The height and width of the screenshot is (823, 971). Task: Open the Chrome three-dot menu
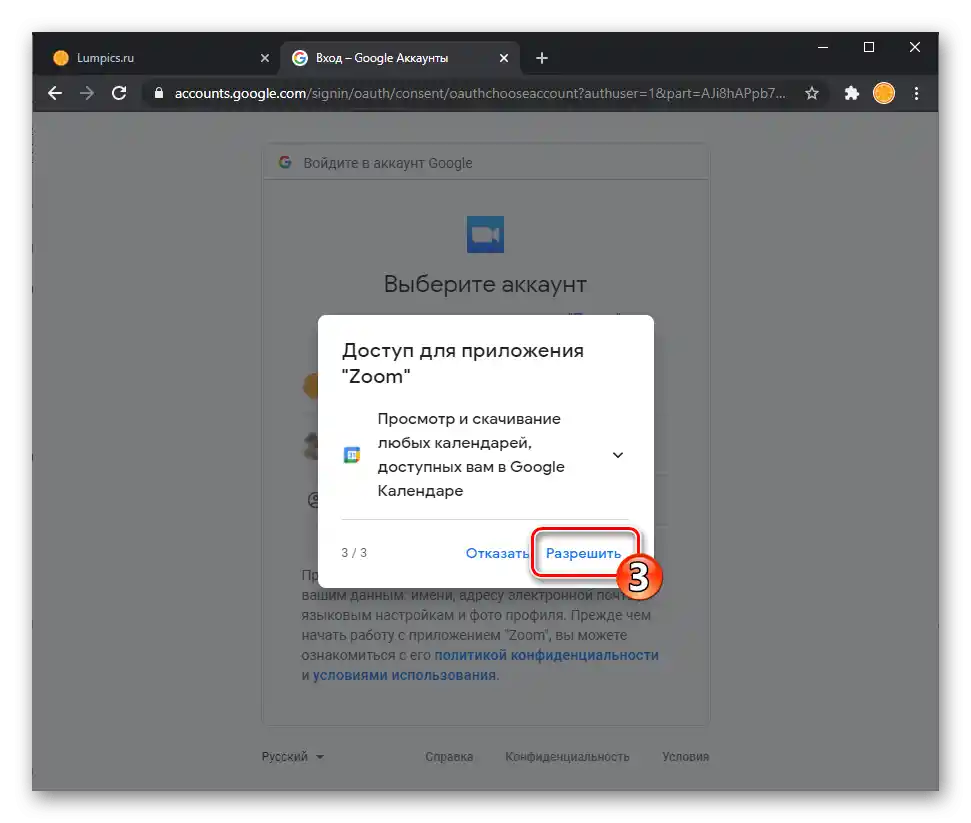[917, 94]
